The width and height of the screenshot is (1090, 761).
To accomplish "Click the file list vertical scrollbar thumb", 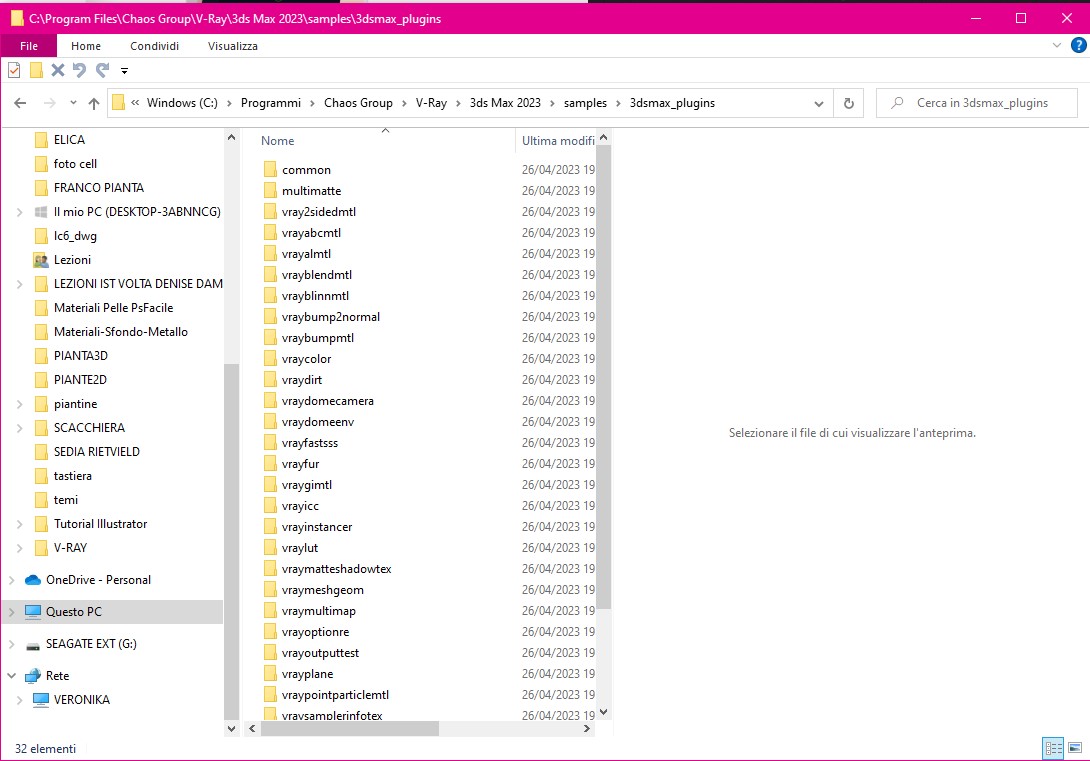I will pyautogui.click(x=603, y=377).
